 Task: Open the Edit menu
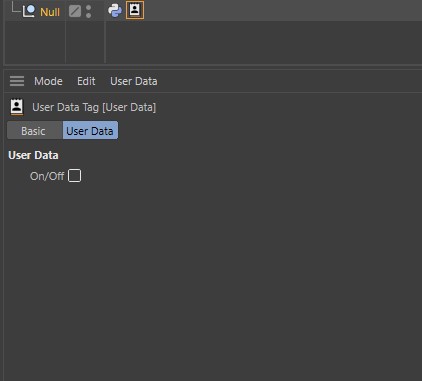[86, 81]
